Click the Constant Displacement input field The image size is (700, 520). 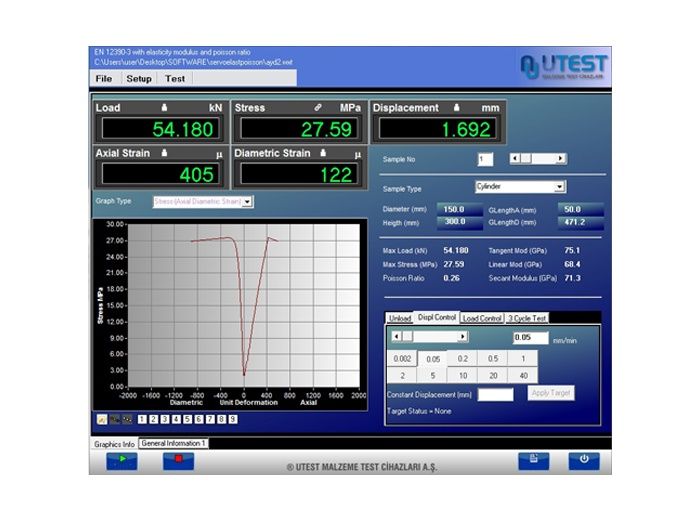pyautogui.click(x=495, y=394)
